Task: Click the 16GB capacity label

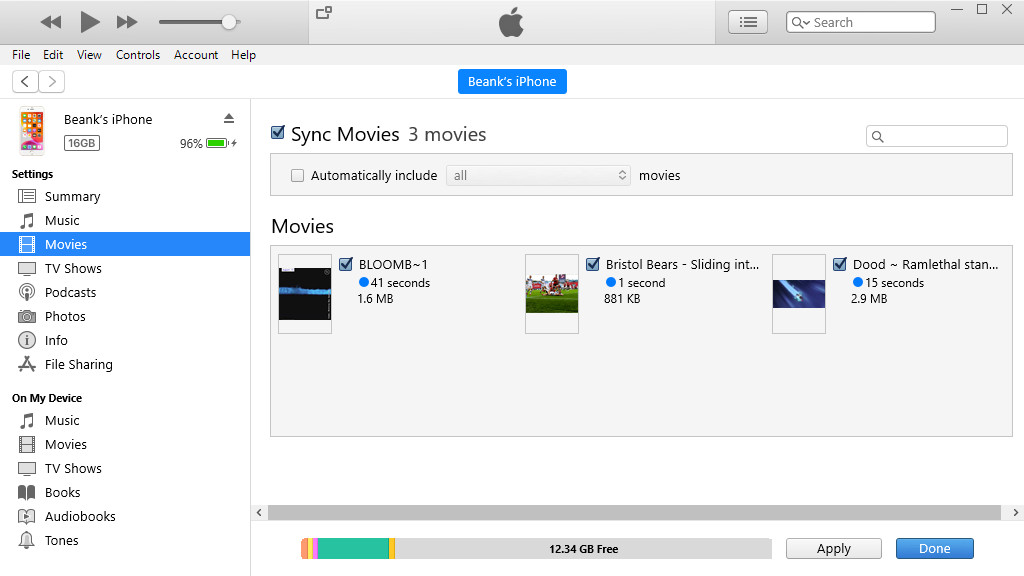Action: 82,143
